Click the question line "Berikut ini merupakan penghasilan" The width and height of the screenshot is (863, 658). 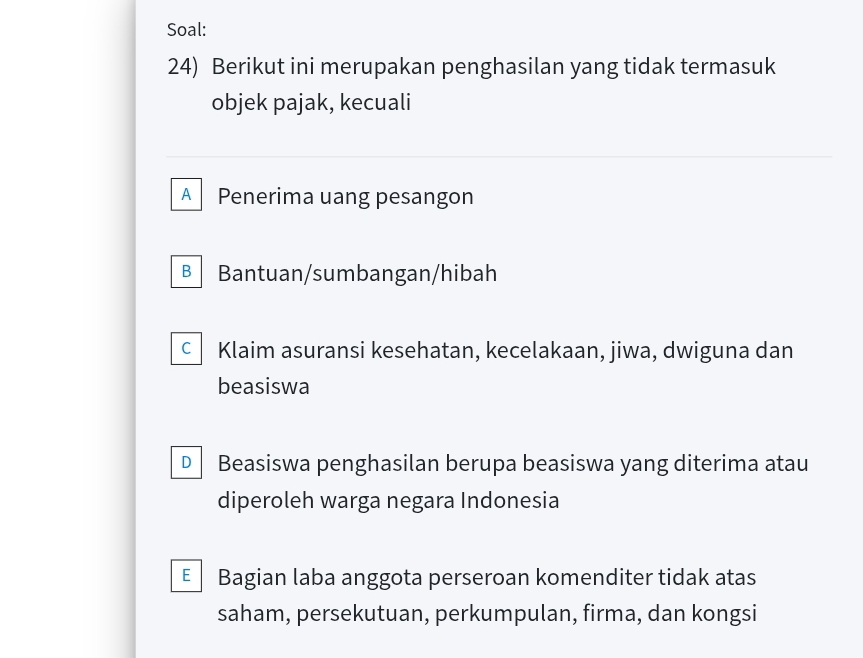[493, 67]
